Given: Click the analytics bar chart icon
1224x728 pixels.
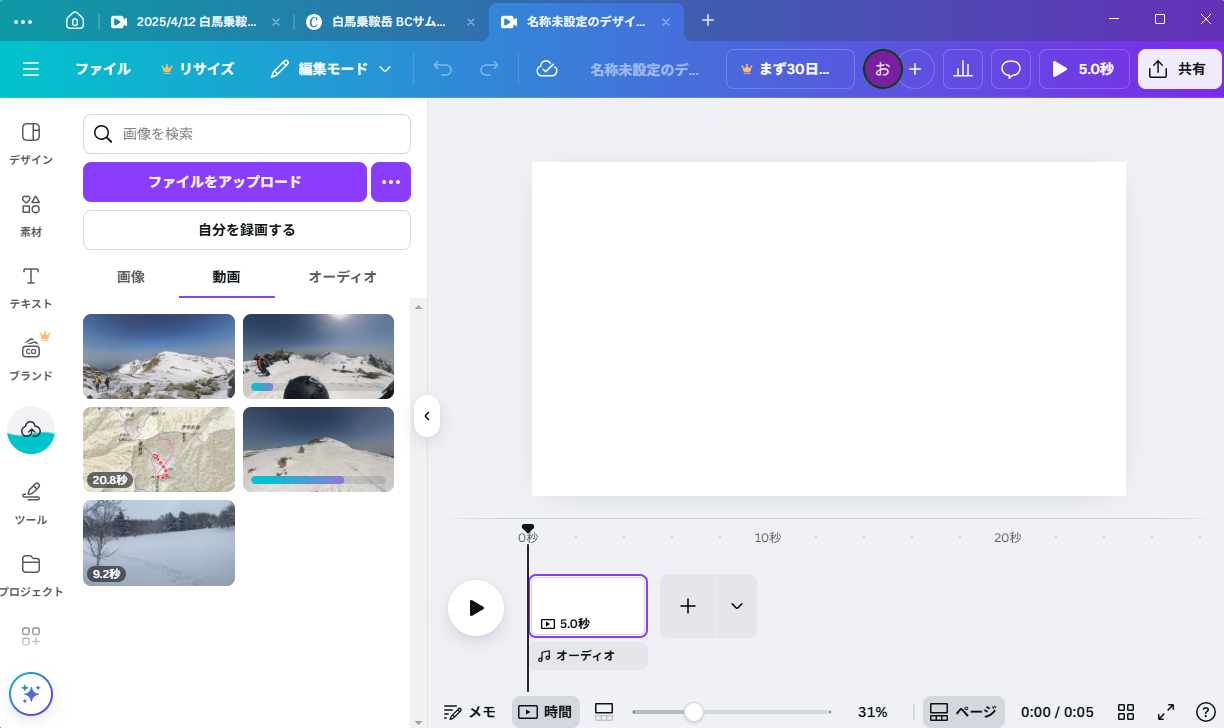Looking at the screenshot, I should click(963, 69).
